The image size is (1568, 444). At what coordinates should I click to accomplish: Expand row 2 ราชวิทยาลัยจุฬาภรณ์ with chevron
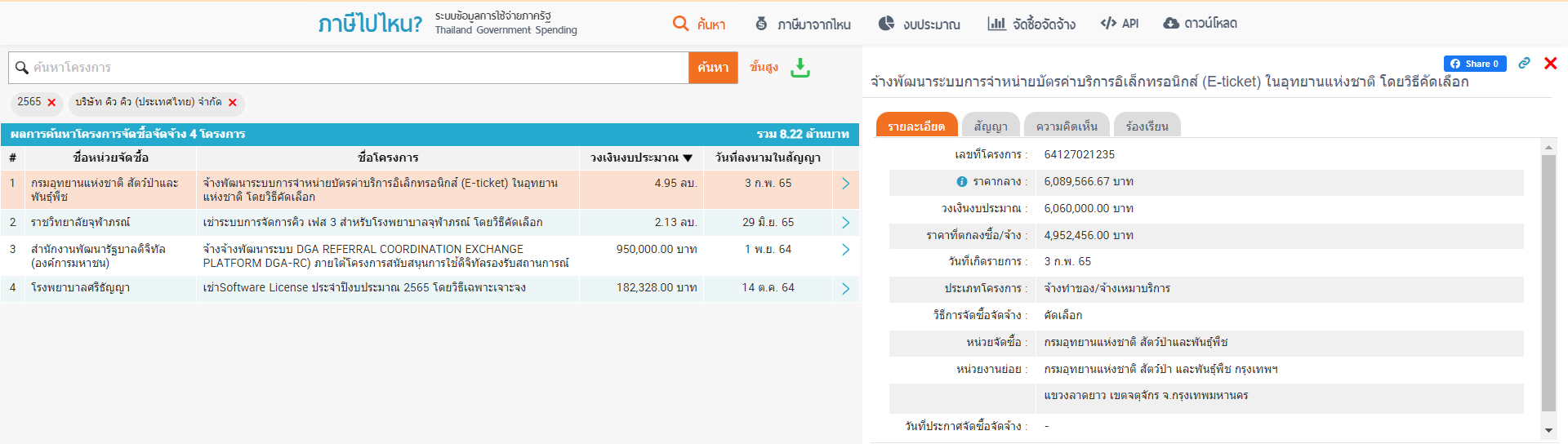[x=845, y=223]
